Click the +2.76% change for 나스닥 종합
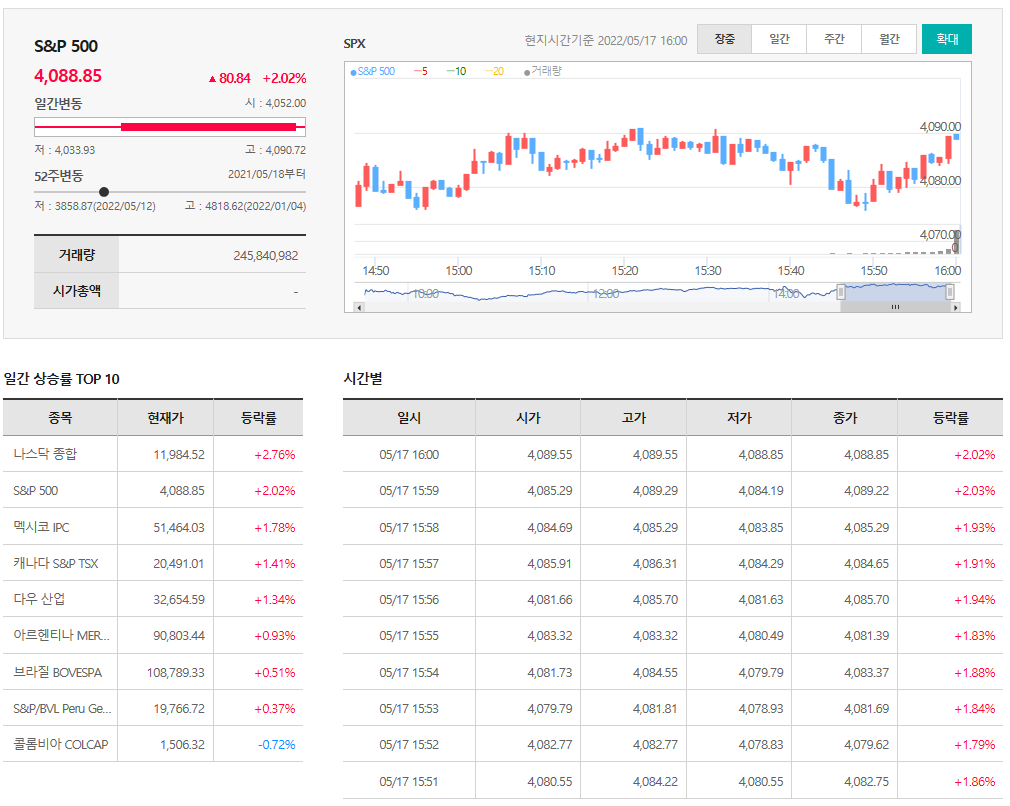This screenshot has width=1010, height=806. tap(274, 455)
